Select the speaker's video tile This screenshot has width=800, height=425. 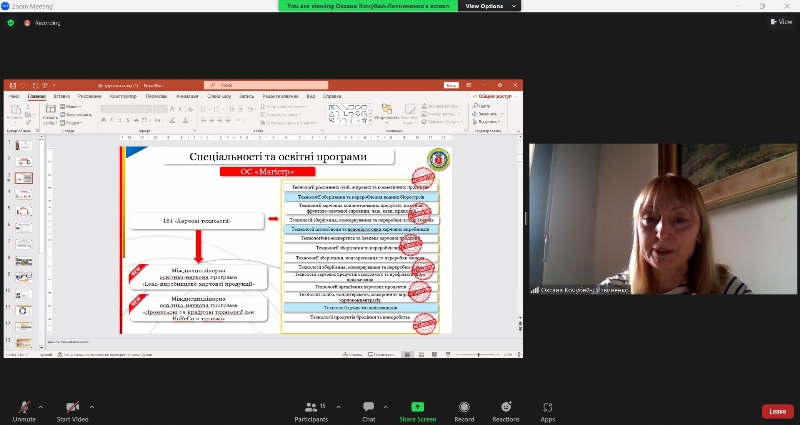[662, 219]
